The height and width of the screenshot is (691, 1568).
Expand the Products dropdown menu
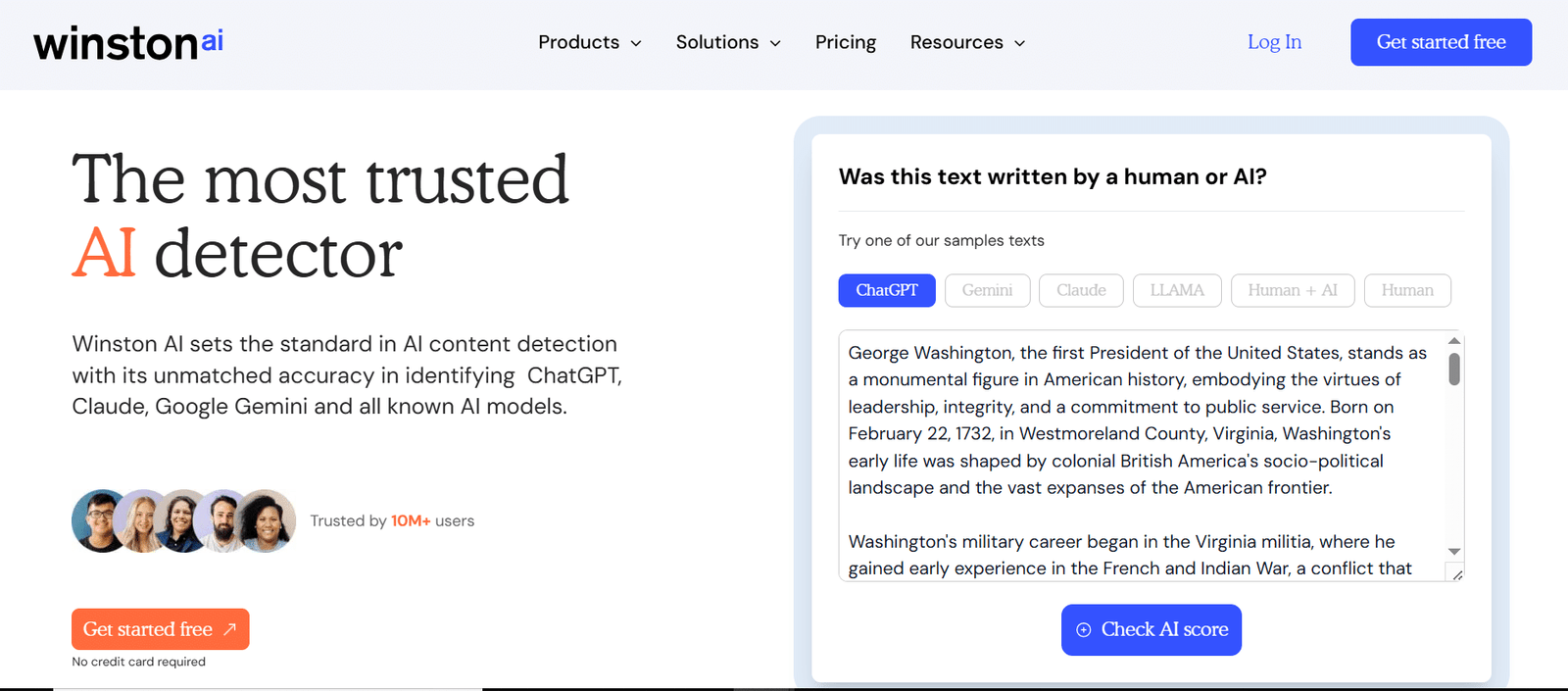tap(589, 42)
